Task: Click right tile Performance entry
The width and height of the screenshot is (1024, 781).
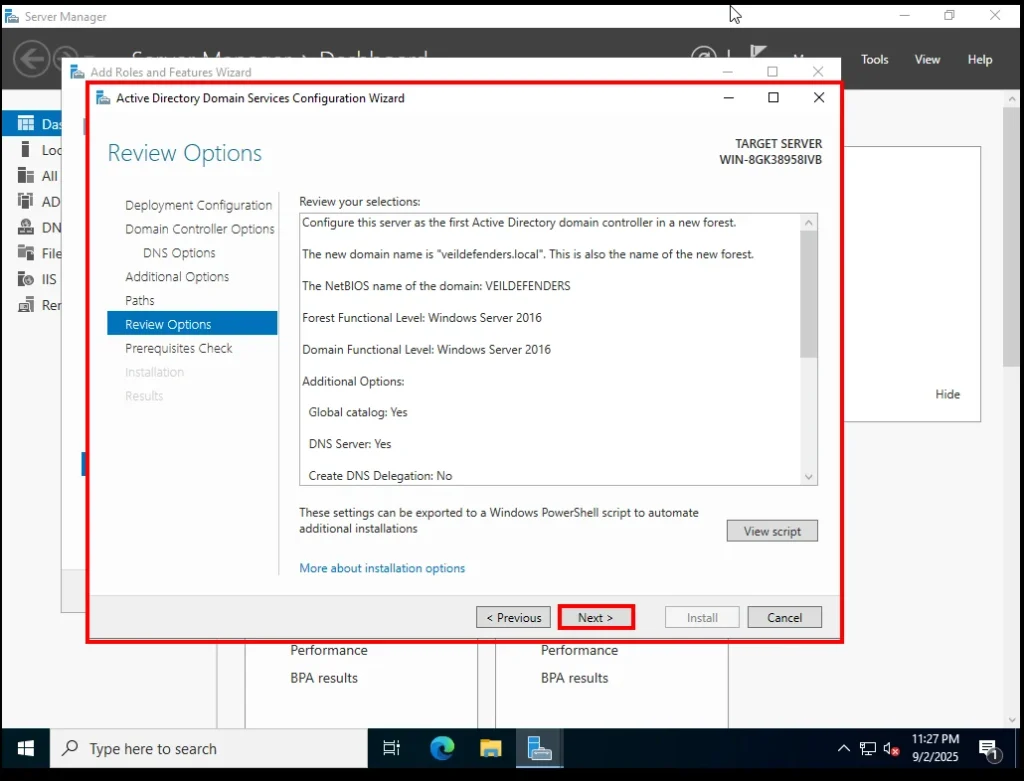Action: pyautogui.click(x=579, y=650)
